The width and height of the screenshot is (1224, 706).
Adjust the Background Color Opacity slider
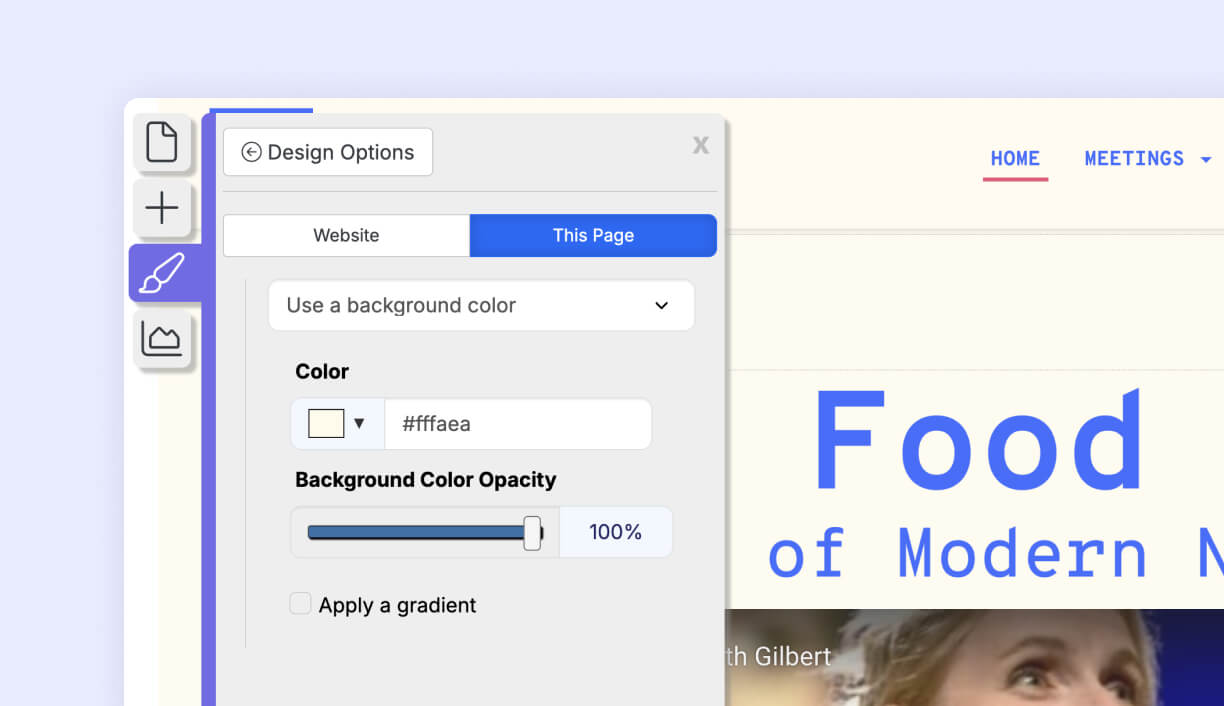[533, 531]
